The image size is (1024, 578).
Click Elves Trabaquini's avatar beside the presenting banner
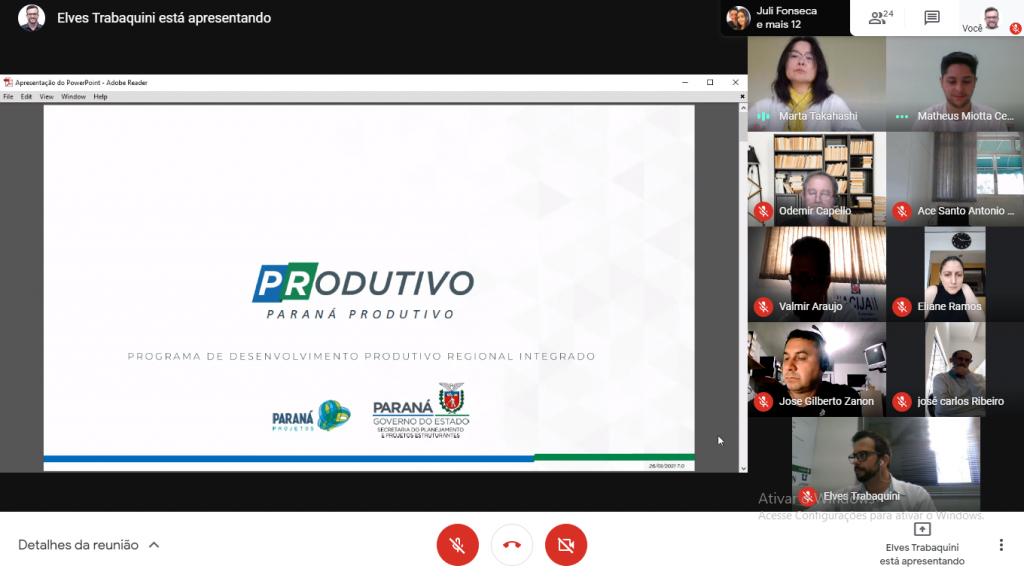pos(31,18)
